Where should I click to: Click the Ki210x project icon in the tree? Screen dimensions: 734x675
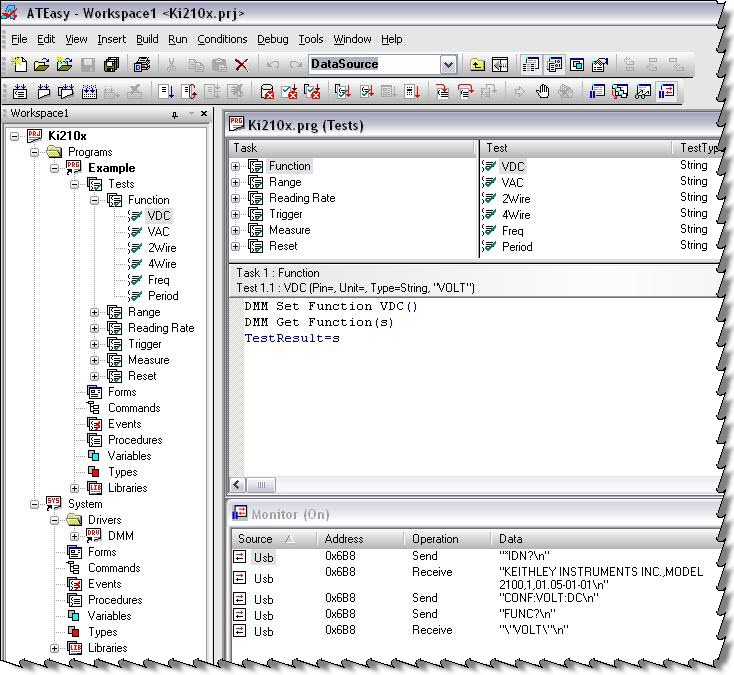[35, 136]
